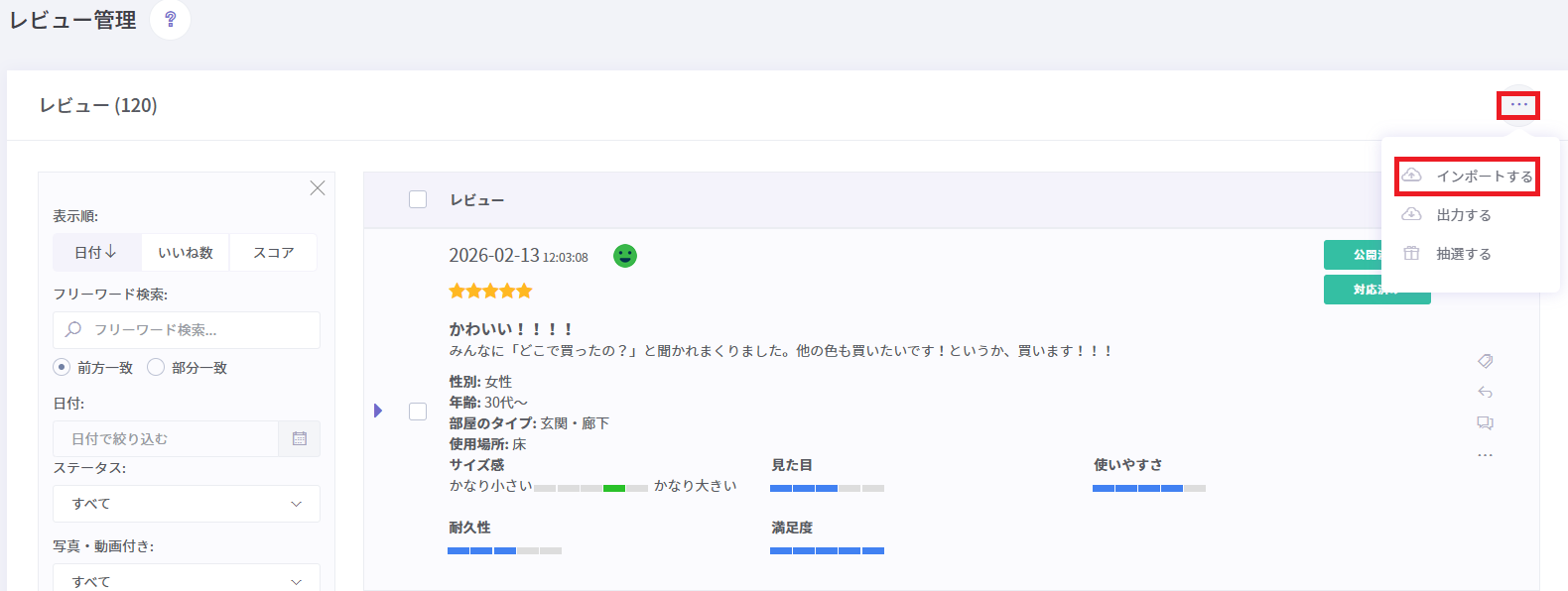Open the 写真・動画付き dropdown
The image size is (1568, 591).
click(x=187, y=579)
